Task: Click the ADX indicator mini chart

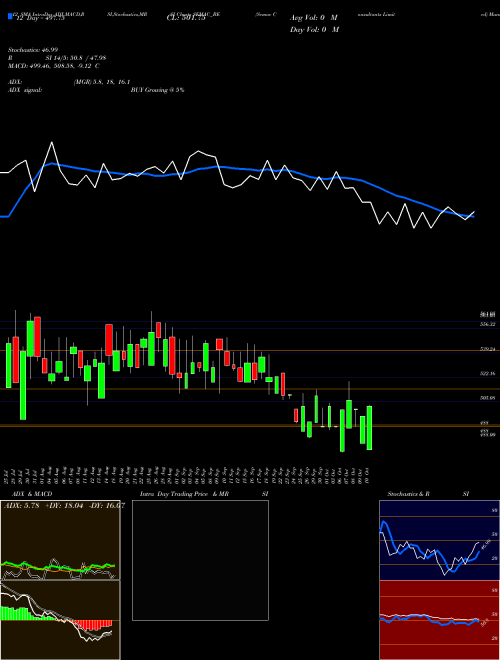Action: (x=60, y=540)
